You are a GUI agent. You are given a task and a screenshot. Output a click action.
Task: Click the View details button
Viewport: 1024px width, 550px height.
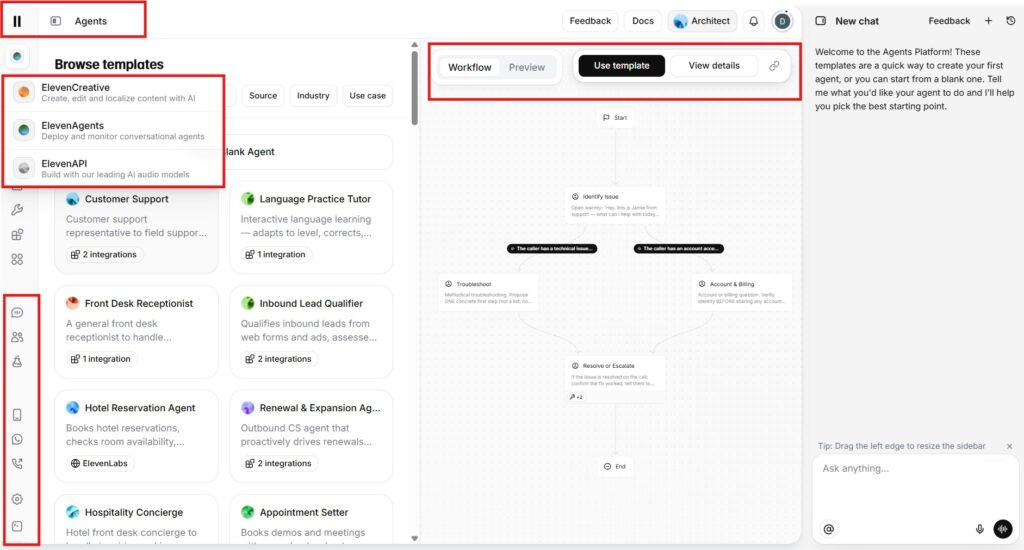[x=714, y=65]
